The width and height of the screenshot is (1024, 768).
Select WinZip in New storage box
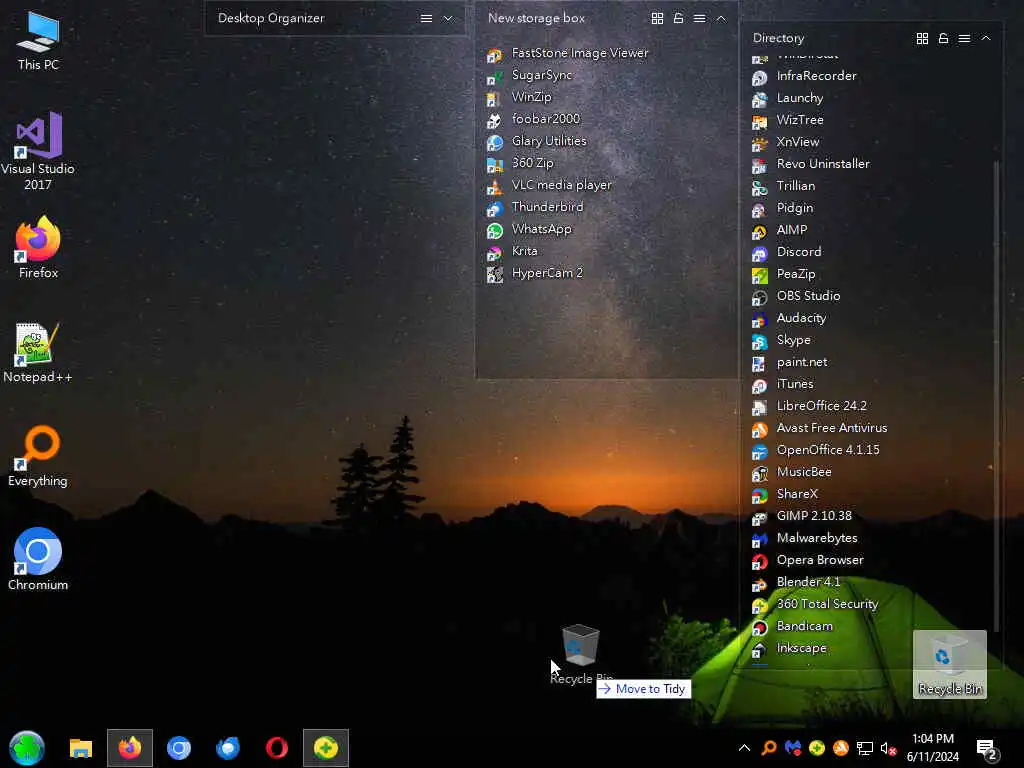(x=519, y=97)
